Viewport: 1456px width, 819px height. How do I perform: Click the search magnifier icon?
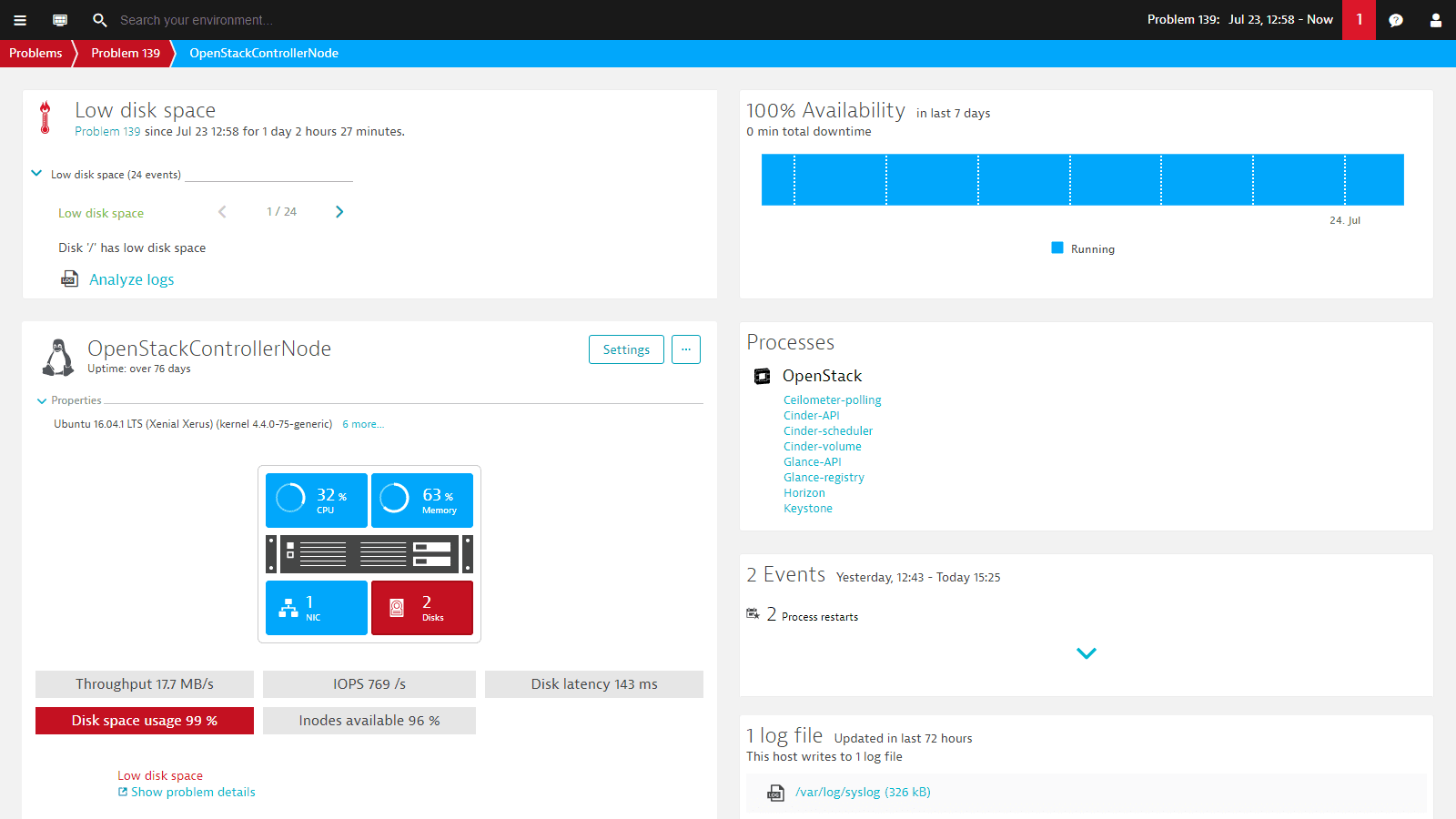click(x=100, y=20)
